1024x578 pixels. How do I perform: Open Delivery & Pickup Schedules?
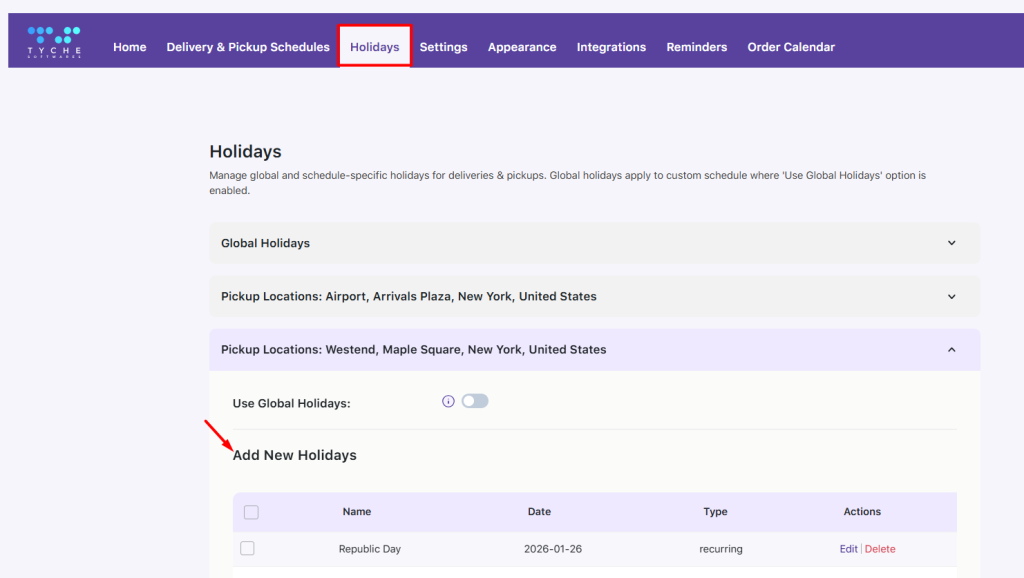pos(248,46)
